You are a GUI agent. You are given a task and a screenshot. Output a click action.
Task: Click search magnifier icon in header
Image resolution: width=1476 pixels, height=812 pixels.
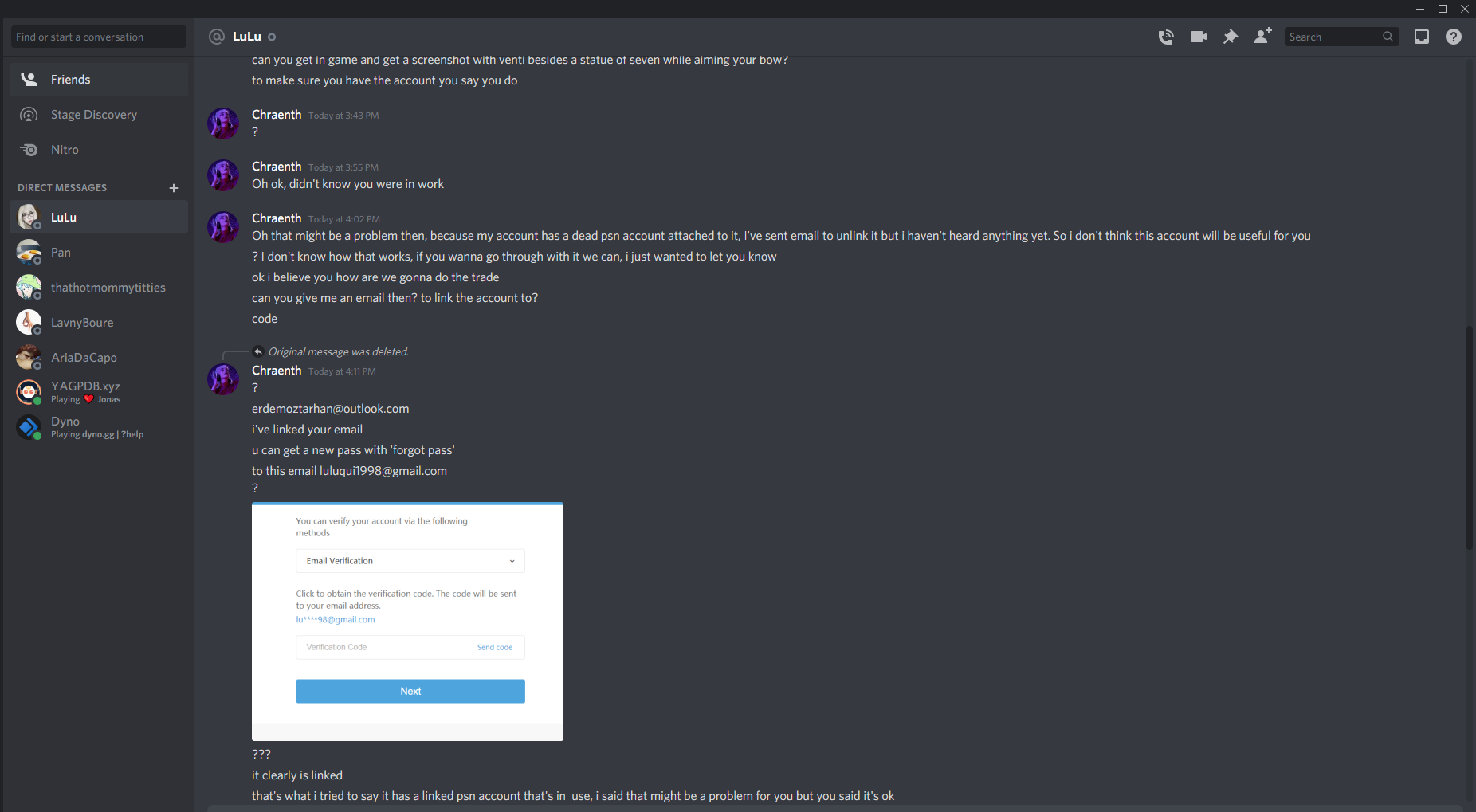(1388, 37)
